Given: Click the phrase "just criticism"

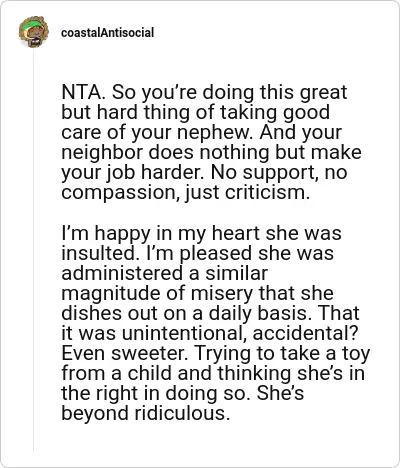Looking at the screenshot, I should click(x=247, y=192).
